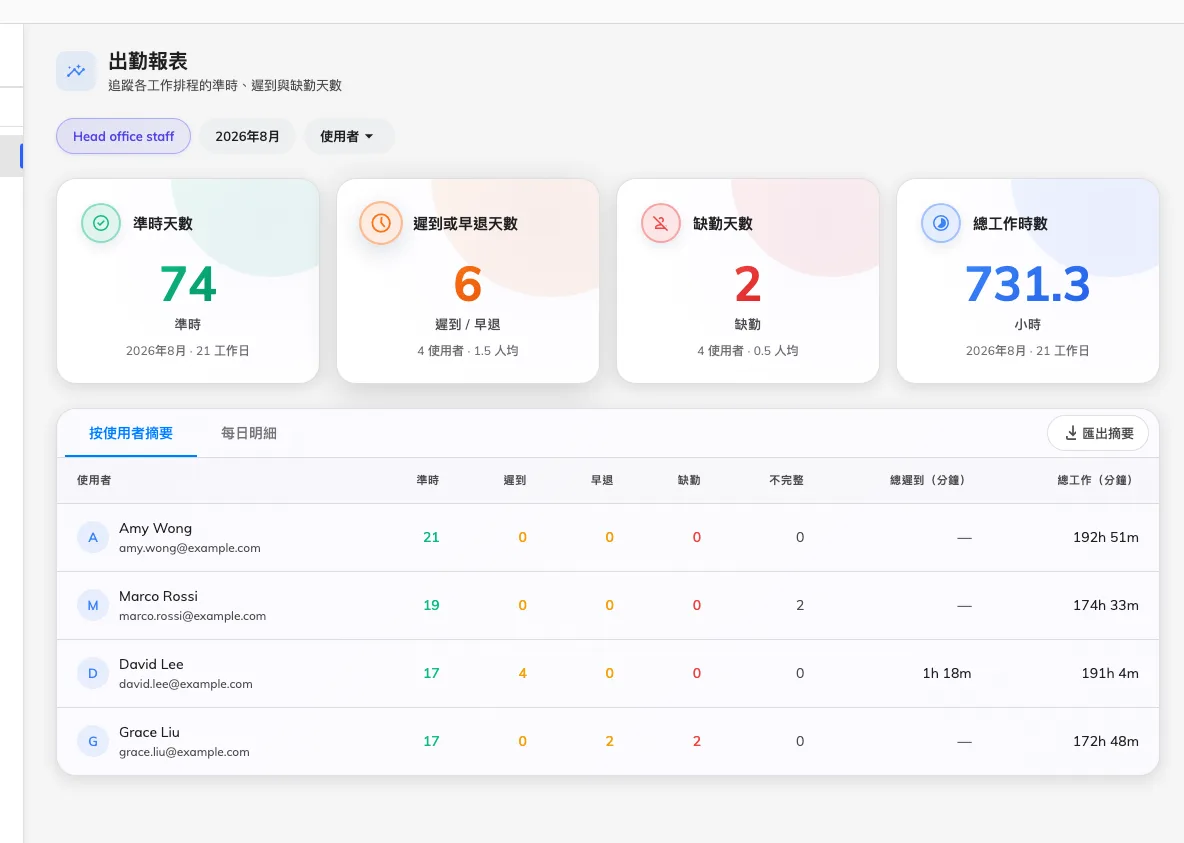Click David Lee's late count 4

click(523, 674)
